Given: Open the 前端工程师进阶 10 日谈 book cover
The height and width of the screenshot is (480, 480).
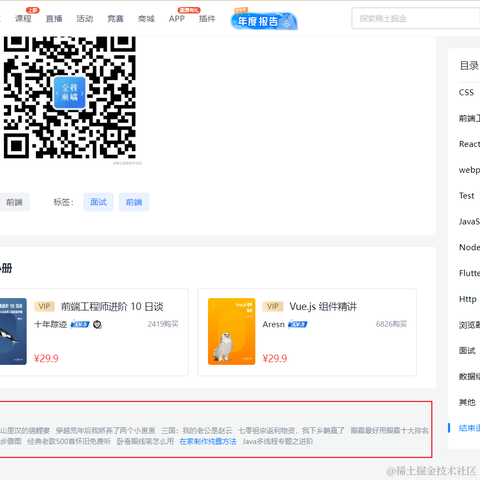Looking at the screenshot, I should 13,331.
